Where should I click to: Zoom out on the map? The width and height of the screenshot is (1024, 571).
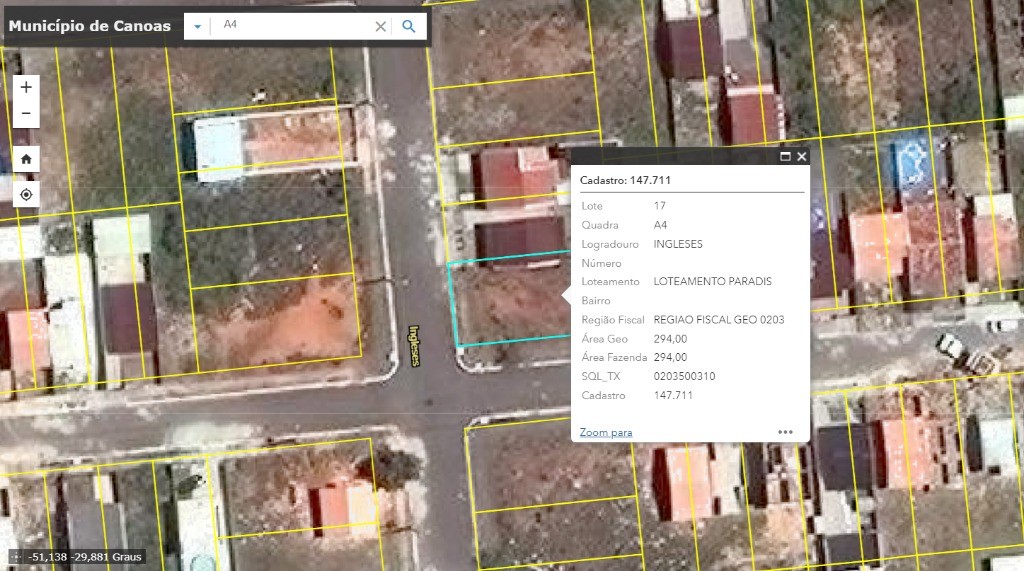pyautogui.click(x=26, y=114)
